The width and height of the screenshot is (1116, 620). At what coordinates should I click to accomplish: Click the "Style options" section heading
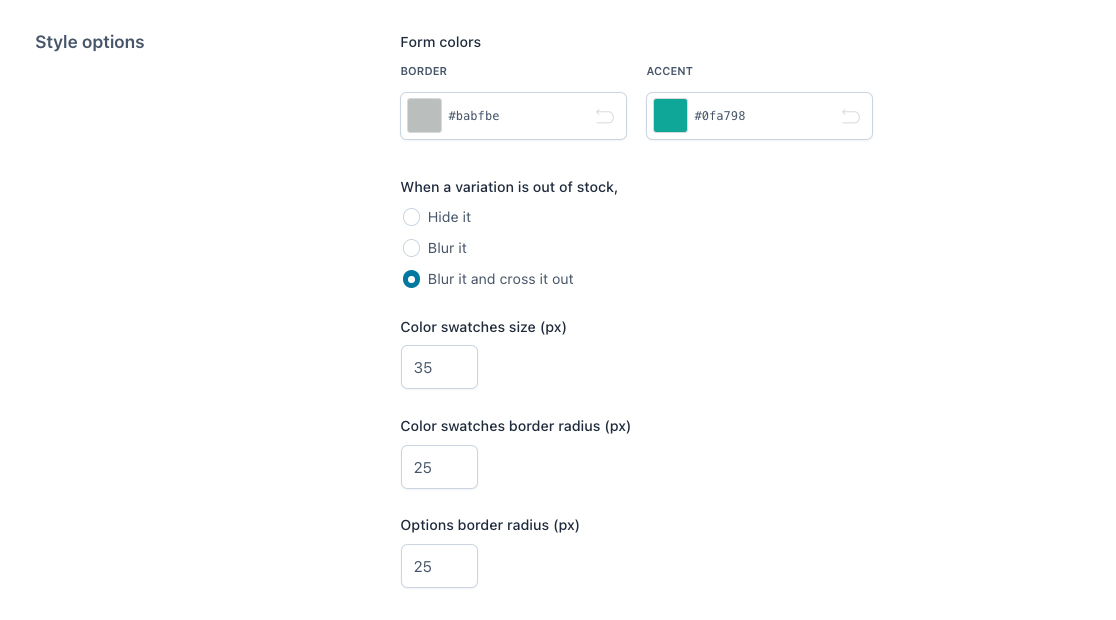tap(90, 42)
